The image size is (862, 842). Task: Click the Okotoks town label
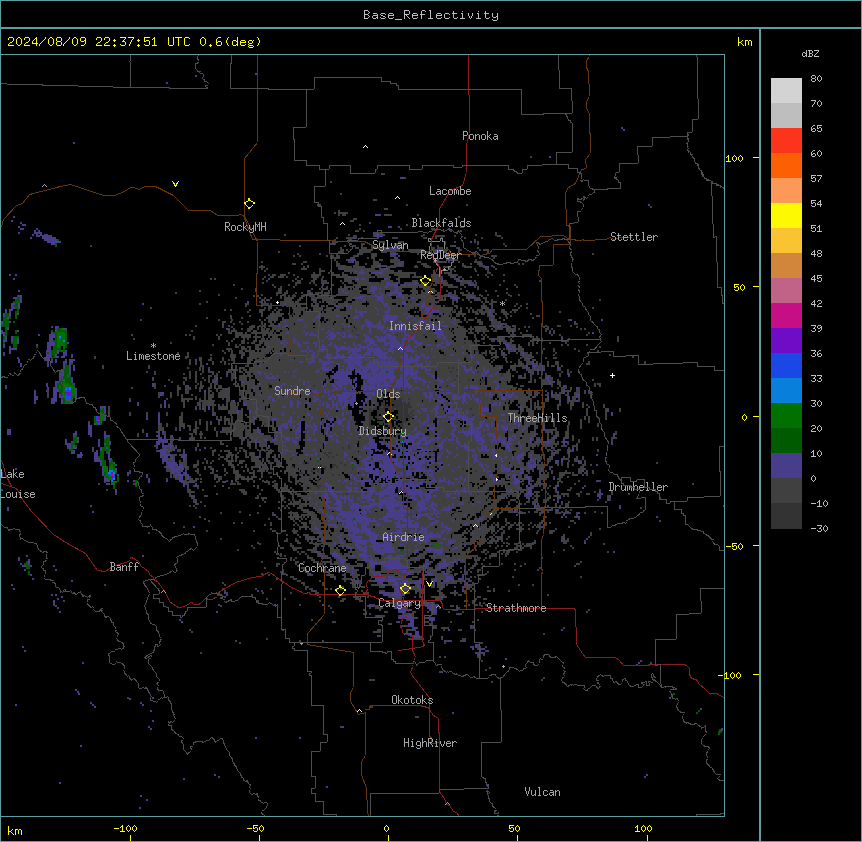click(x=412, y=700)
